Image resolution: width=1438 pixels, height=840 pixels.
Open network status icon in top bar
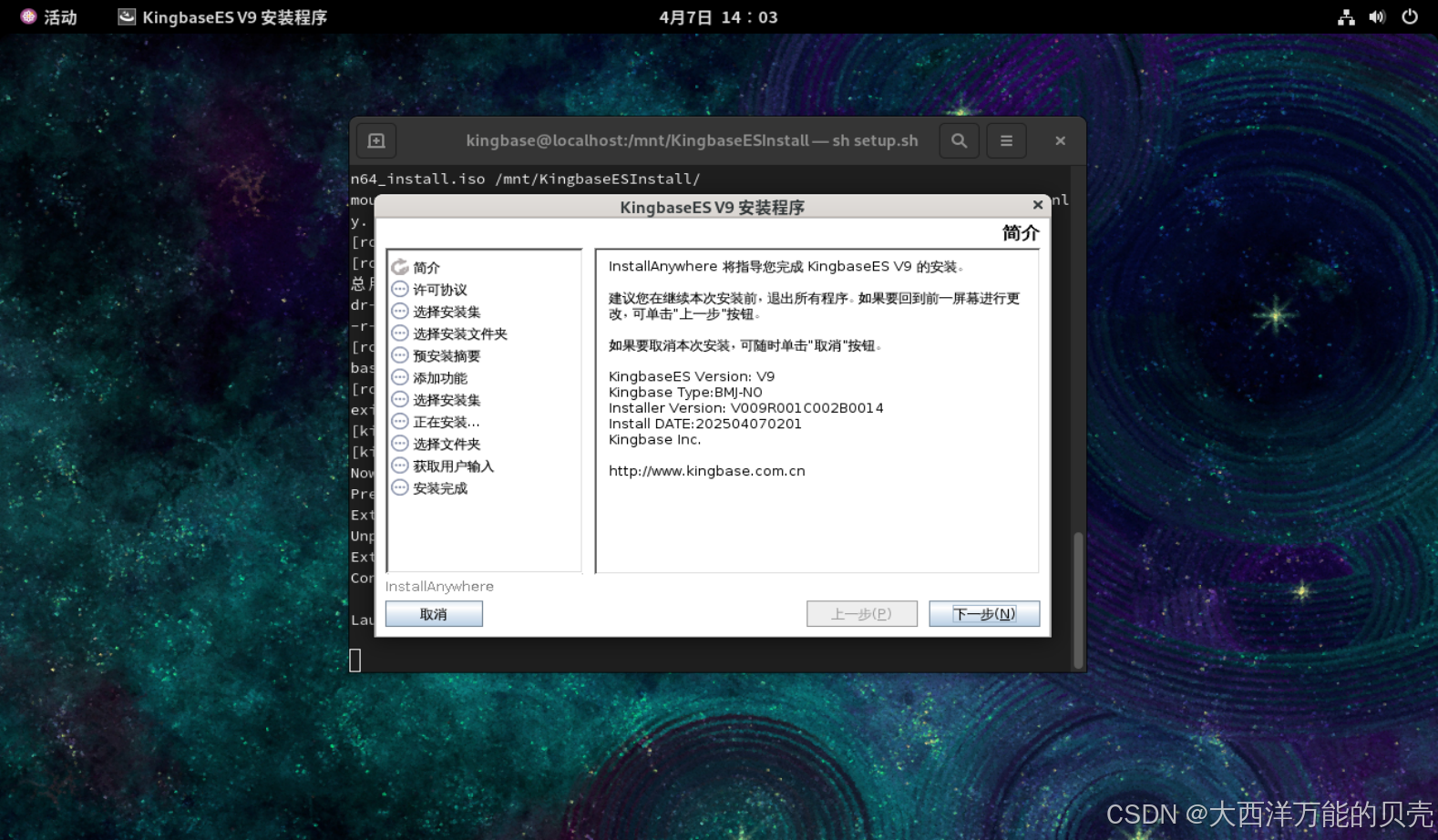tap(1346, 16)
